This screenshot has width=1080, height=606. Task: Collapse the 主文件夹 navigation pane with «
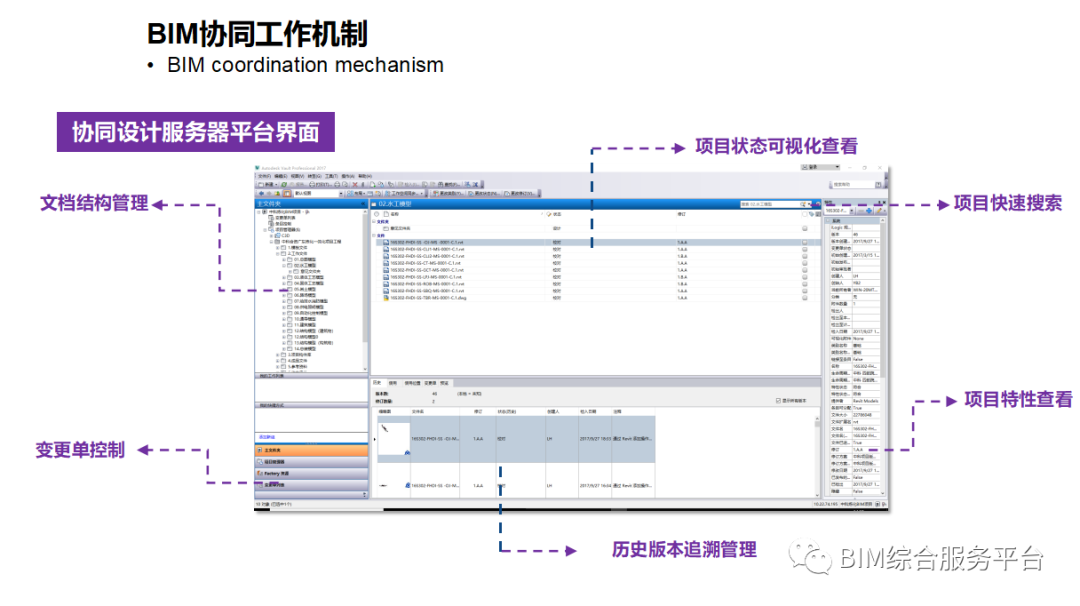point(363,204)
